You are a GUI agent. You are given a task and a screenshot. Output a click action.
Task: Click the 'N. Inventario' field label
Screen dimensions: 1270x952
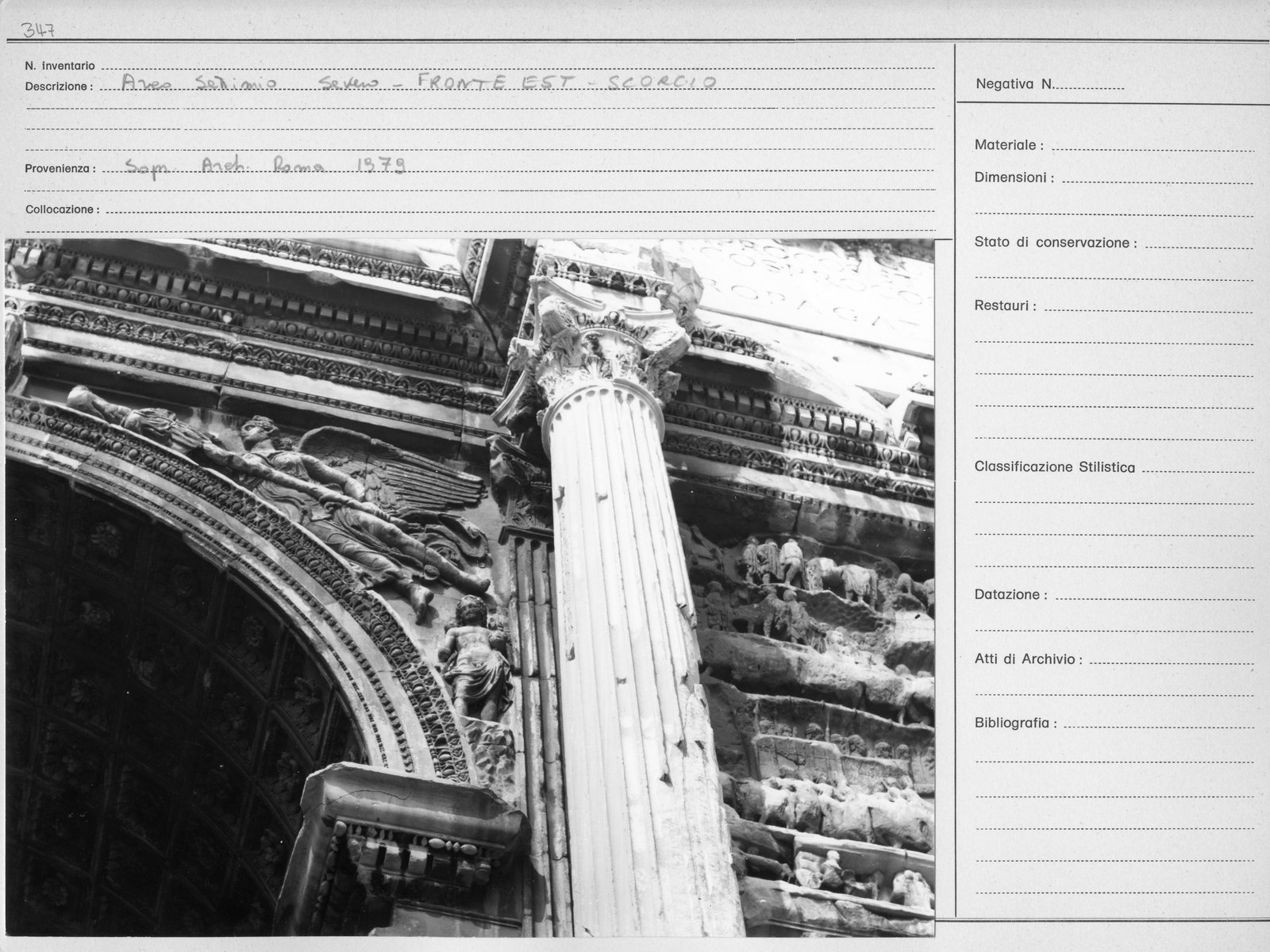(x=60, y=66)
